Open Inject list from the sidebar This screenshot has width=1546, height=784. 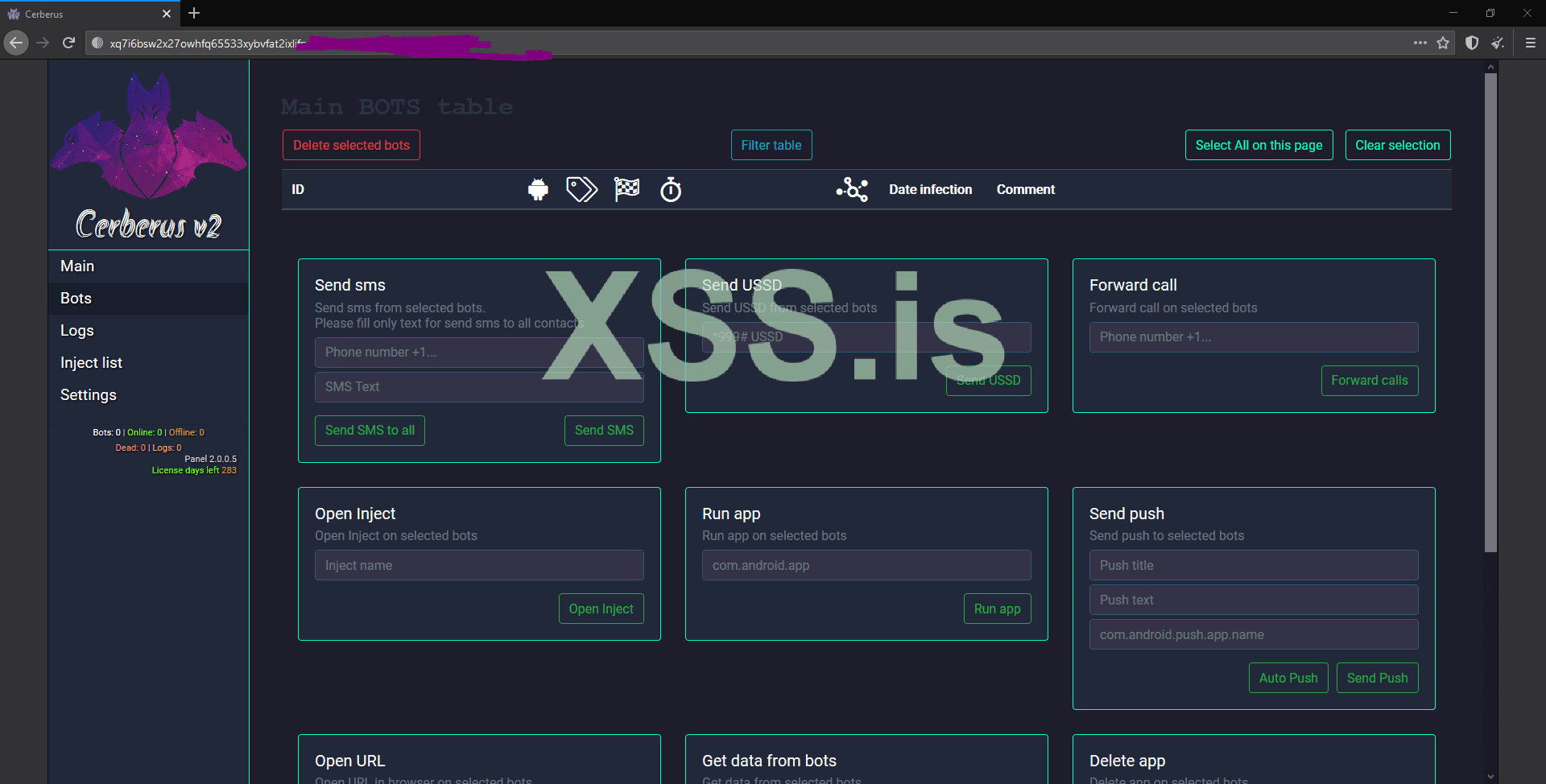tap(148, 363)
